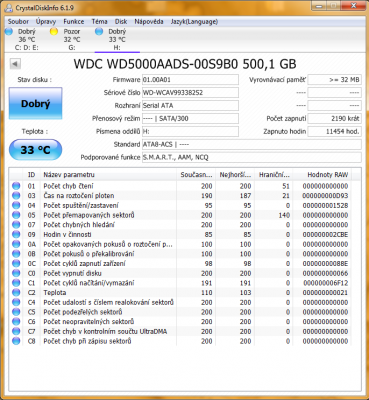Click the Hodnoty RAW column header
Viewport: 369px width, 400px height.
click(322, 175)
